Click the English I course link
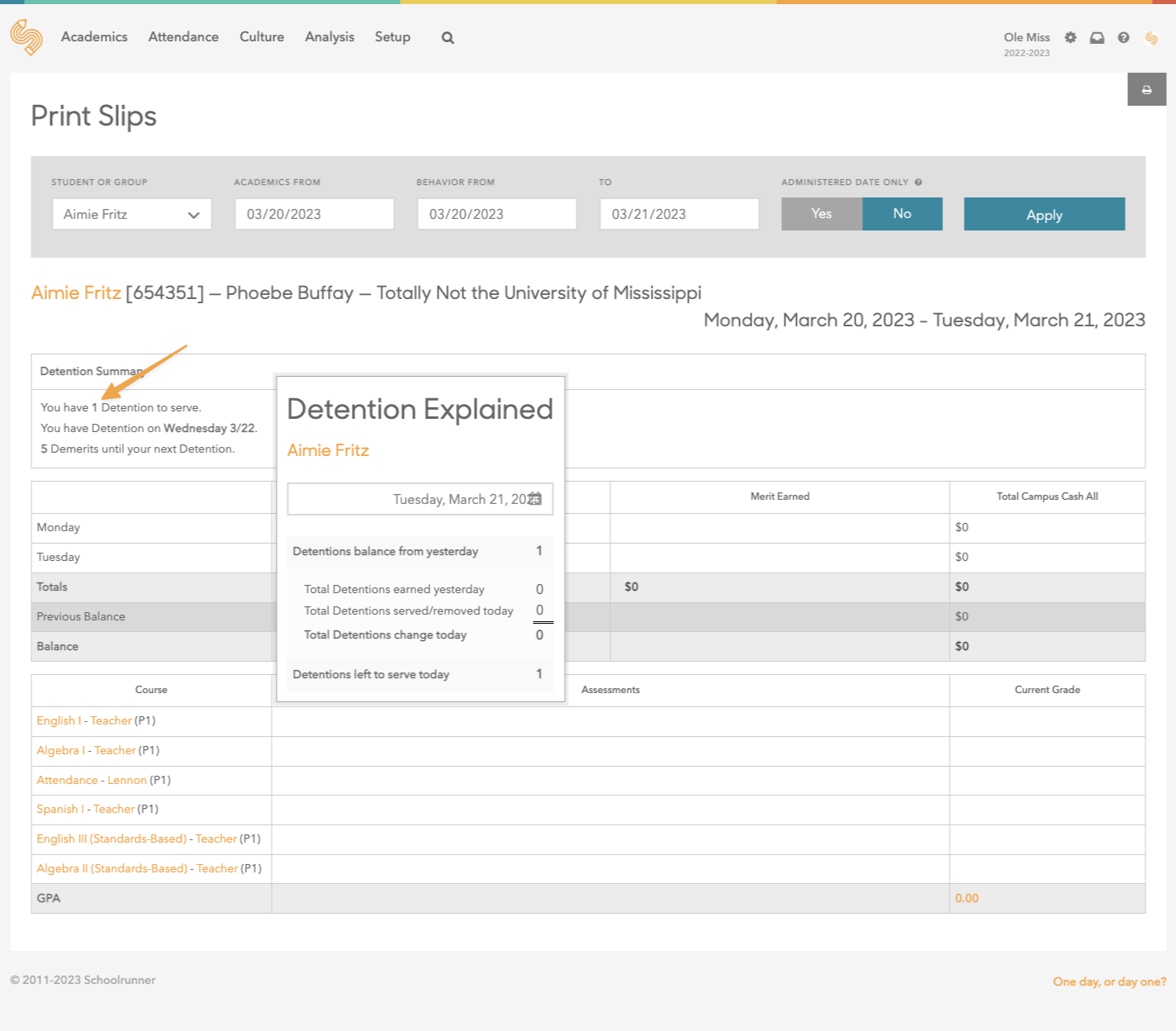The height and width of the screenshot is (1031, 1176). 59,720
